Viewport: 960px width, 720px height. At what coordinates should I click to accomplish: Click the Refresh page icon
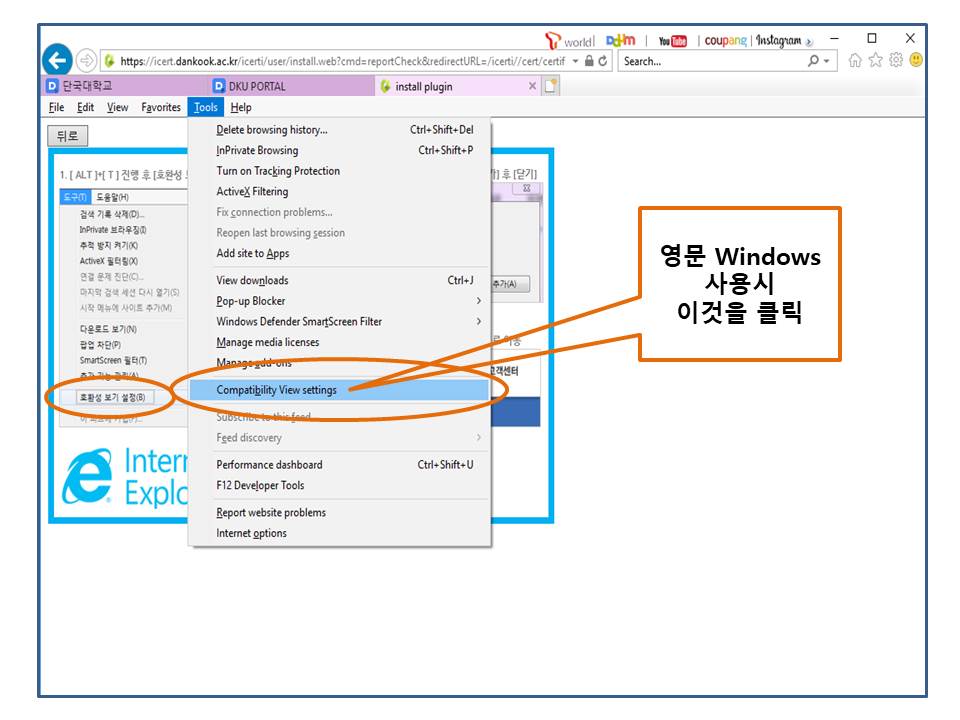604,61
